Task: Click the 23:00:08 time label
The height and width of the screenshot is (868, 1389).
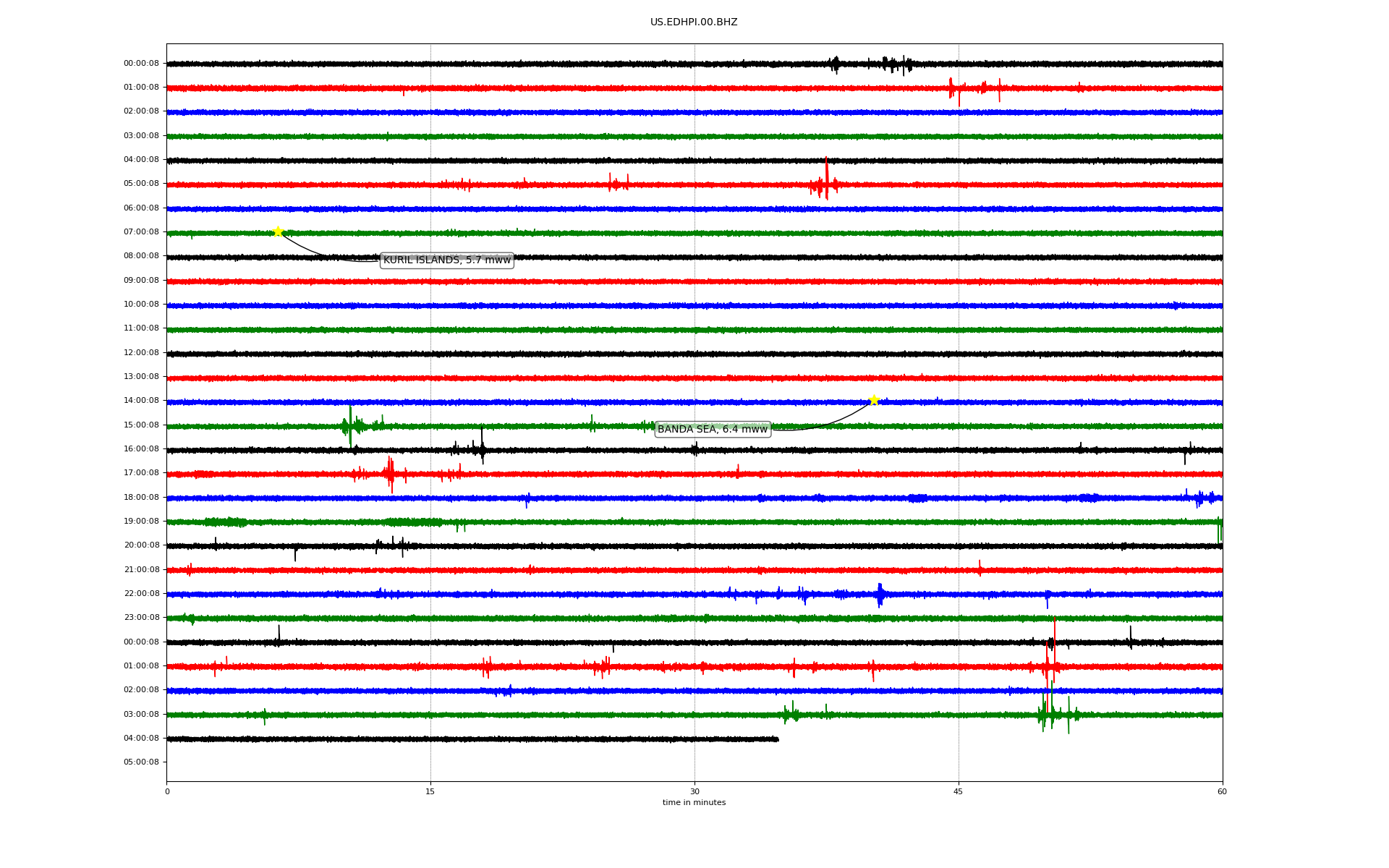Action: [141, 618]
